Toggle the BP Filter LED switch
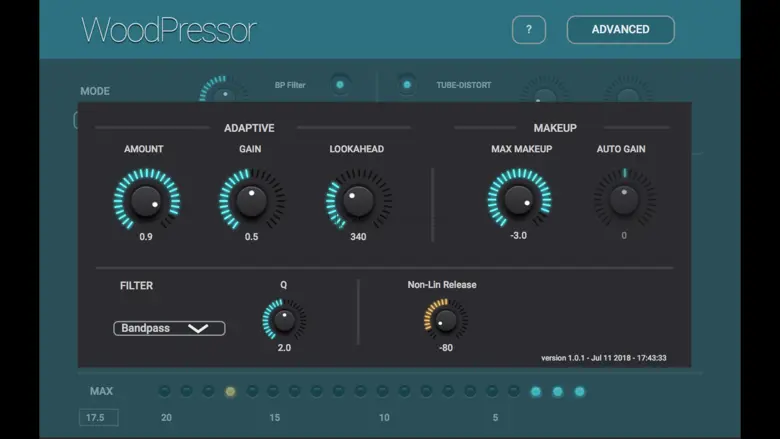This screenshot has height=439, width=780. click(340, 85)
